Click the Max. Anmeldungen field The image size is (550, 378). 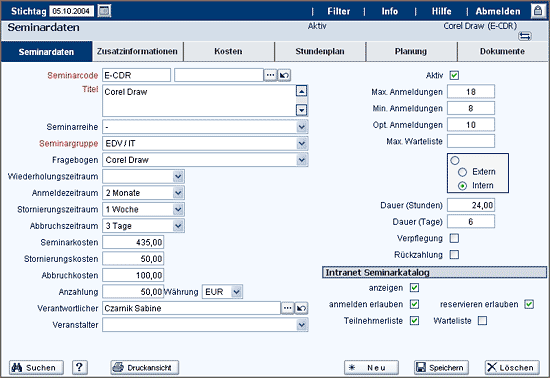click(x=471, y=92)
